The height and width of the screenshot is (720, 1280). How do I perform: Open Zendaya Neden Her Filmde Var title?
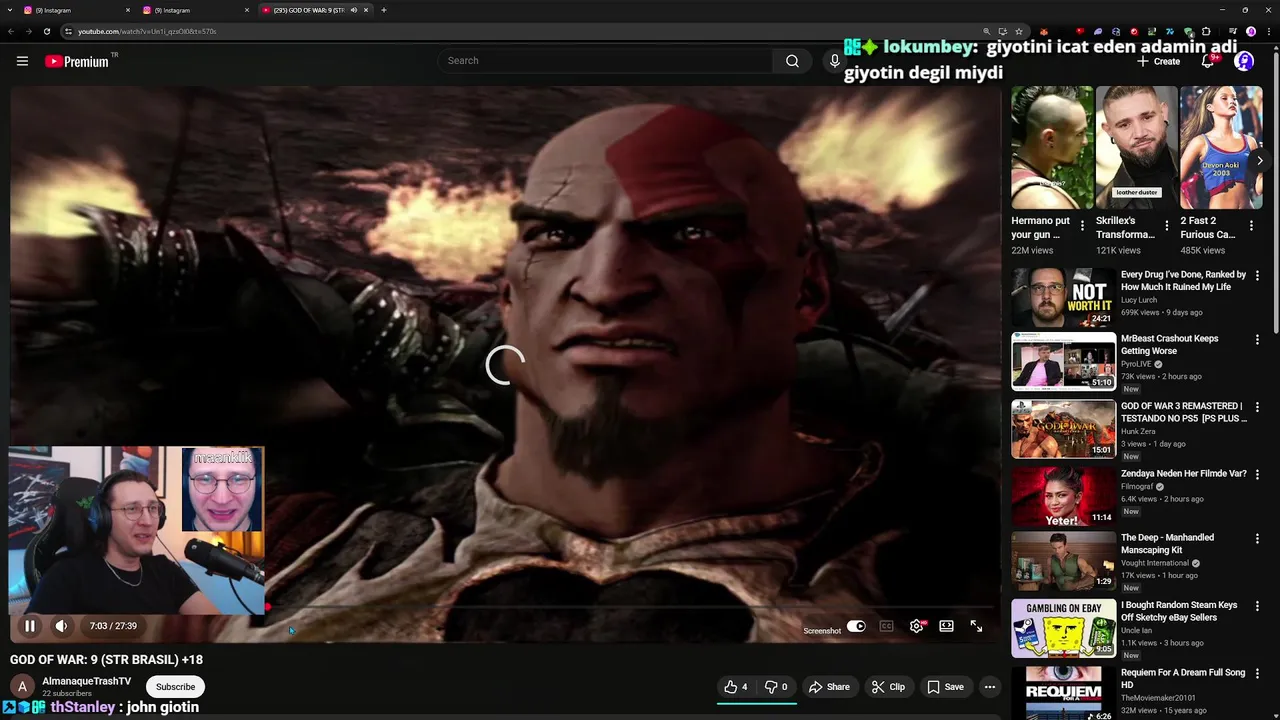(1183, 474)
